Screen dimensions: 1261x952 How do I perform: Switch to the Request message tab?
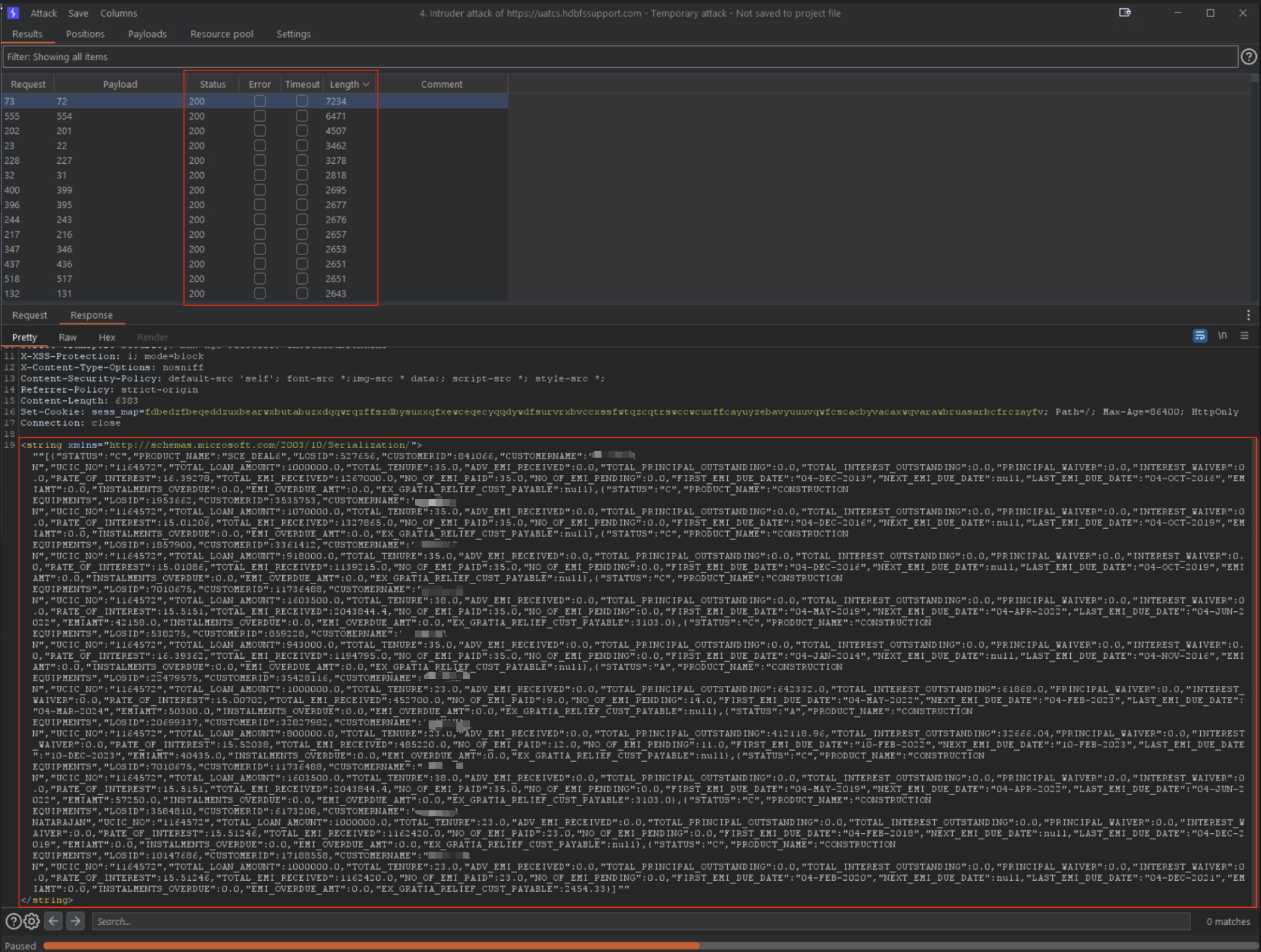click(30, 315)
